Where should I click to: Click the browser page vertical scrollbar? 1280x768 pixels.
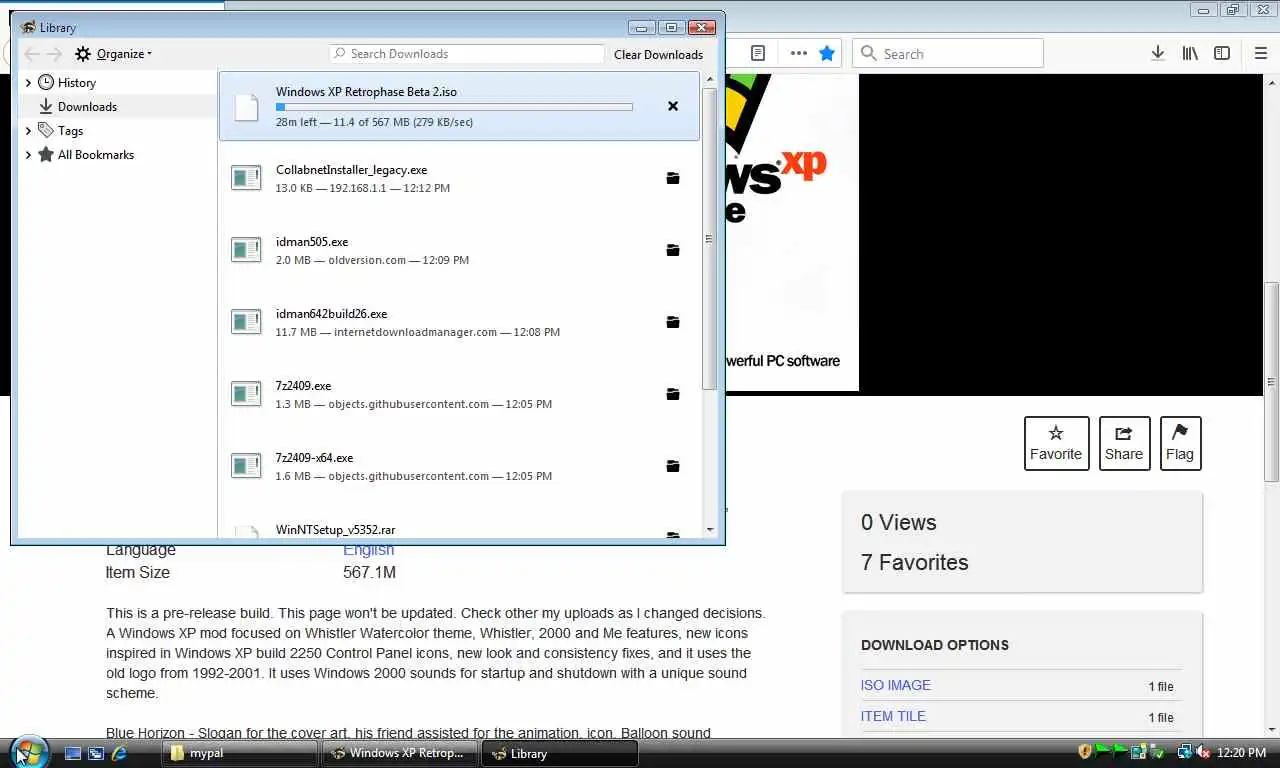click(x=1271, y=383)
